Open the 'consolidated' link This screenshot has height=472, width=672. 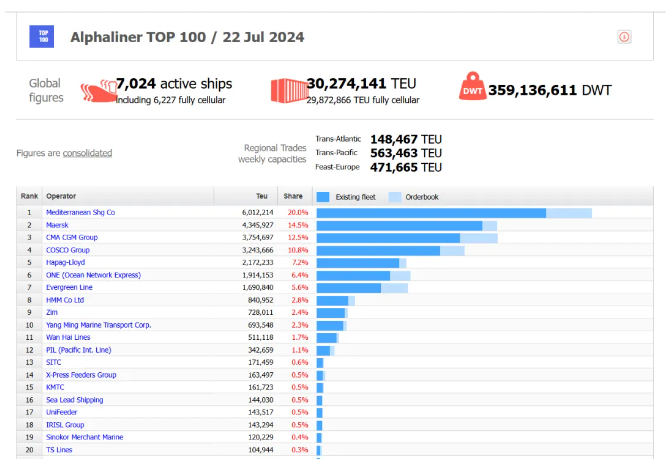87,153
